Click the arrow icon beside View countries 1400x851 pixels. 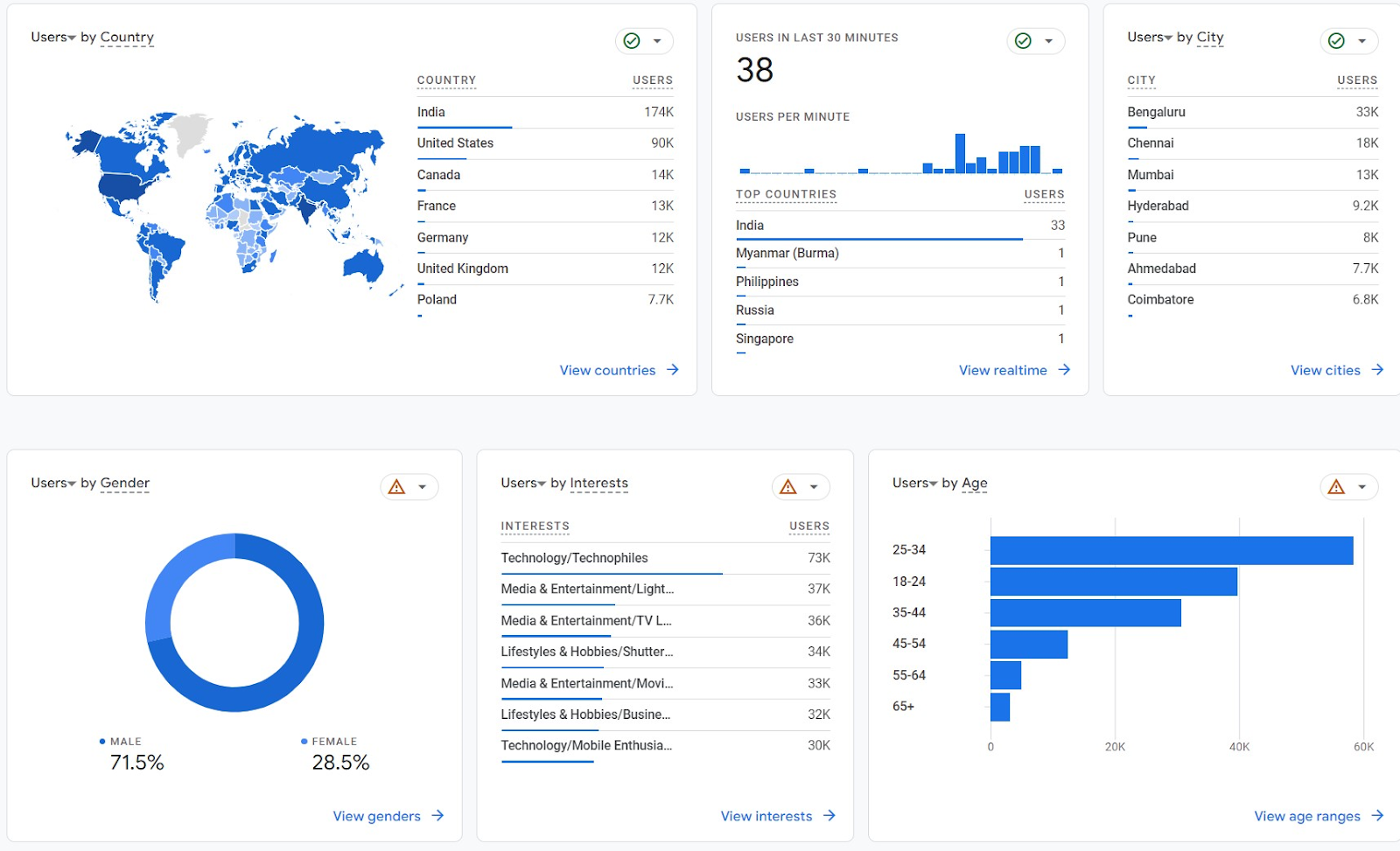point(673,370)
